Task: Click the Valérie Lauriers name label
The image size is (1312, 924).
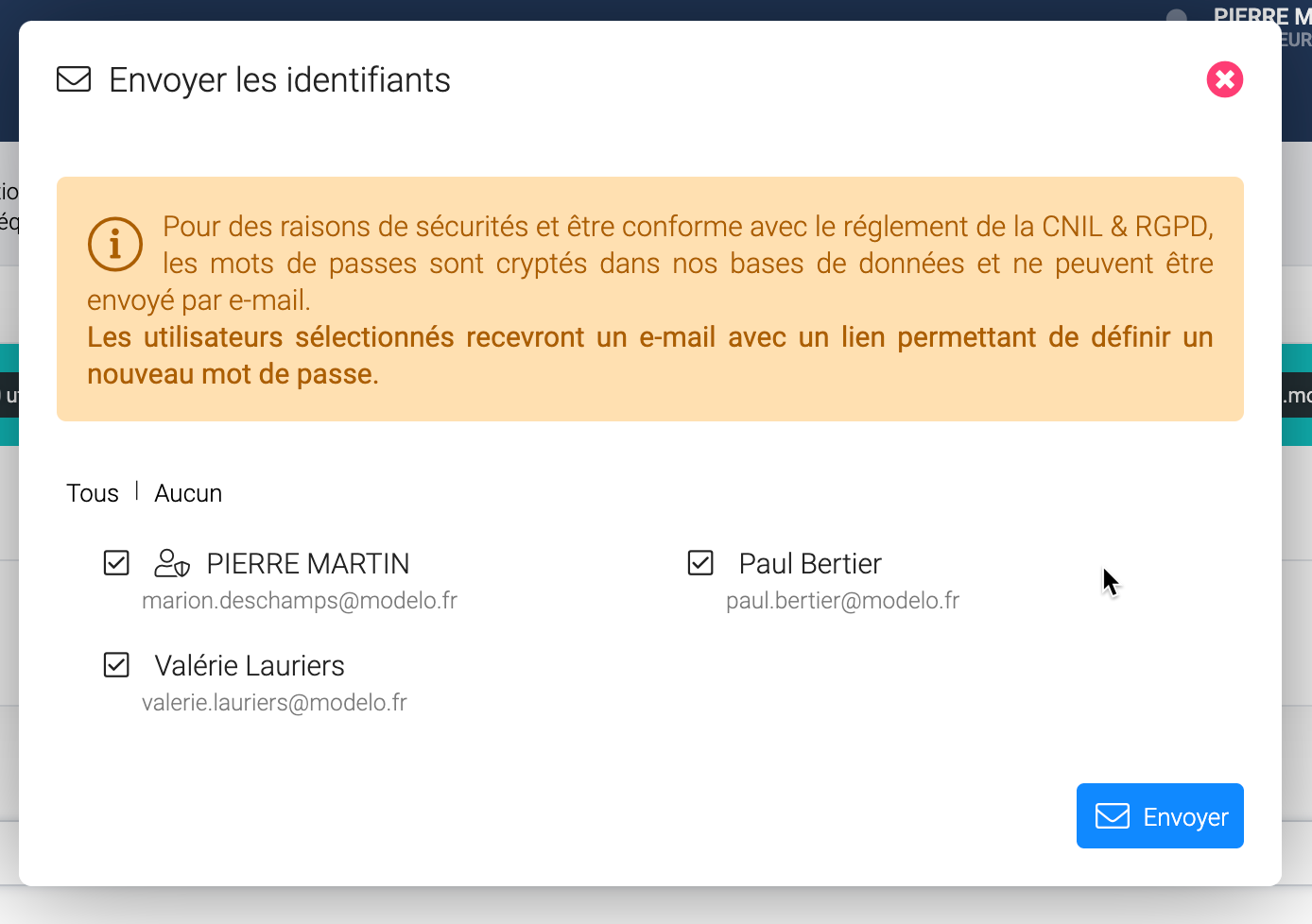Action: tap(250, 666)
